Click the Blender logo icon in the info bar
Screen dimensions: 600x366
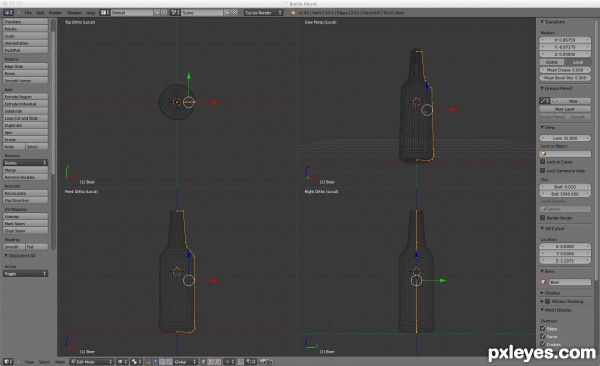click(293, 13)
